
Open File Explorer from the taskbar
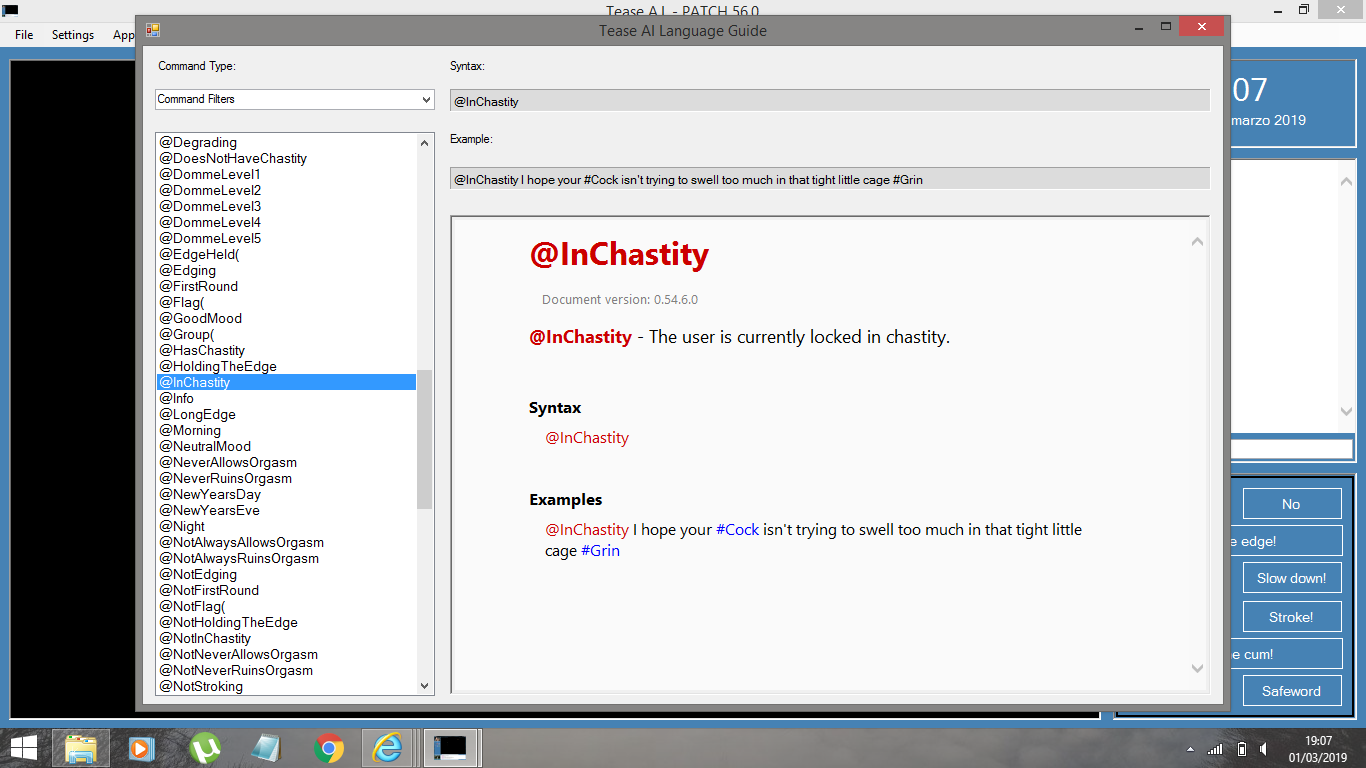(x=81, y=748)
